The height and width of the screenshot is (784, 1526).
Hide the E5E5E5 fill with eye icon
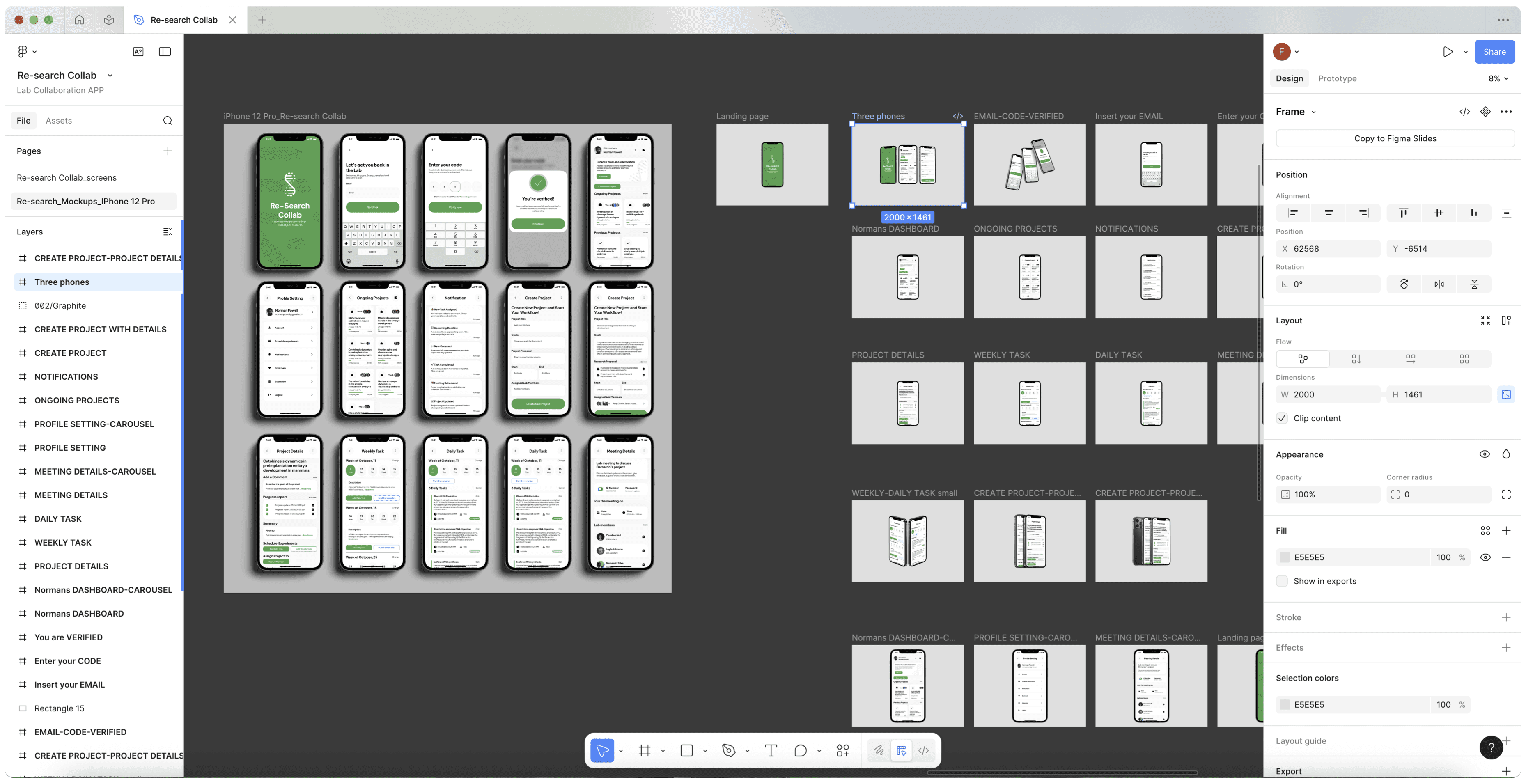(x=1485, y=557)
